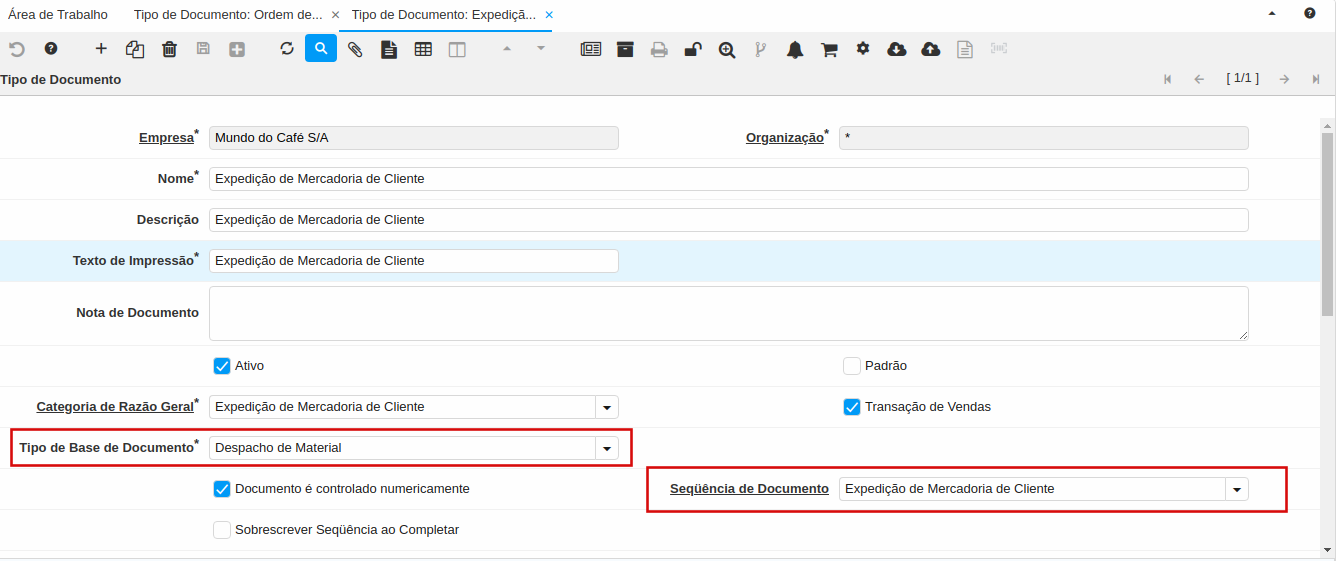Create a new record with the plus icon
The width and height of the screenshot is (1336, 561).
(x=101, y=49)
